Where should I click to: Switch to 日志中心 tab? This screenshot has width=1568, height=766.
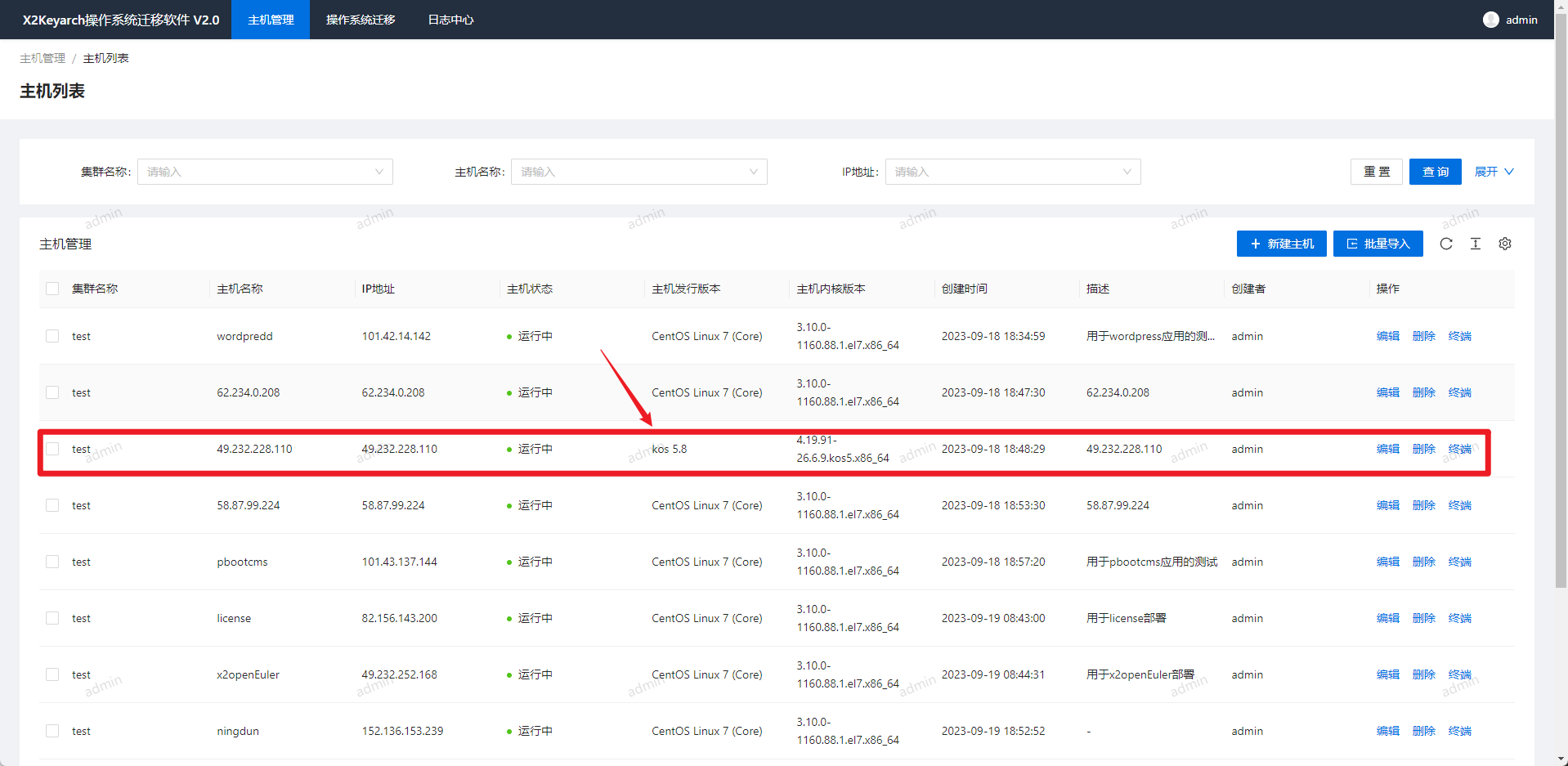450,20
